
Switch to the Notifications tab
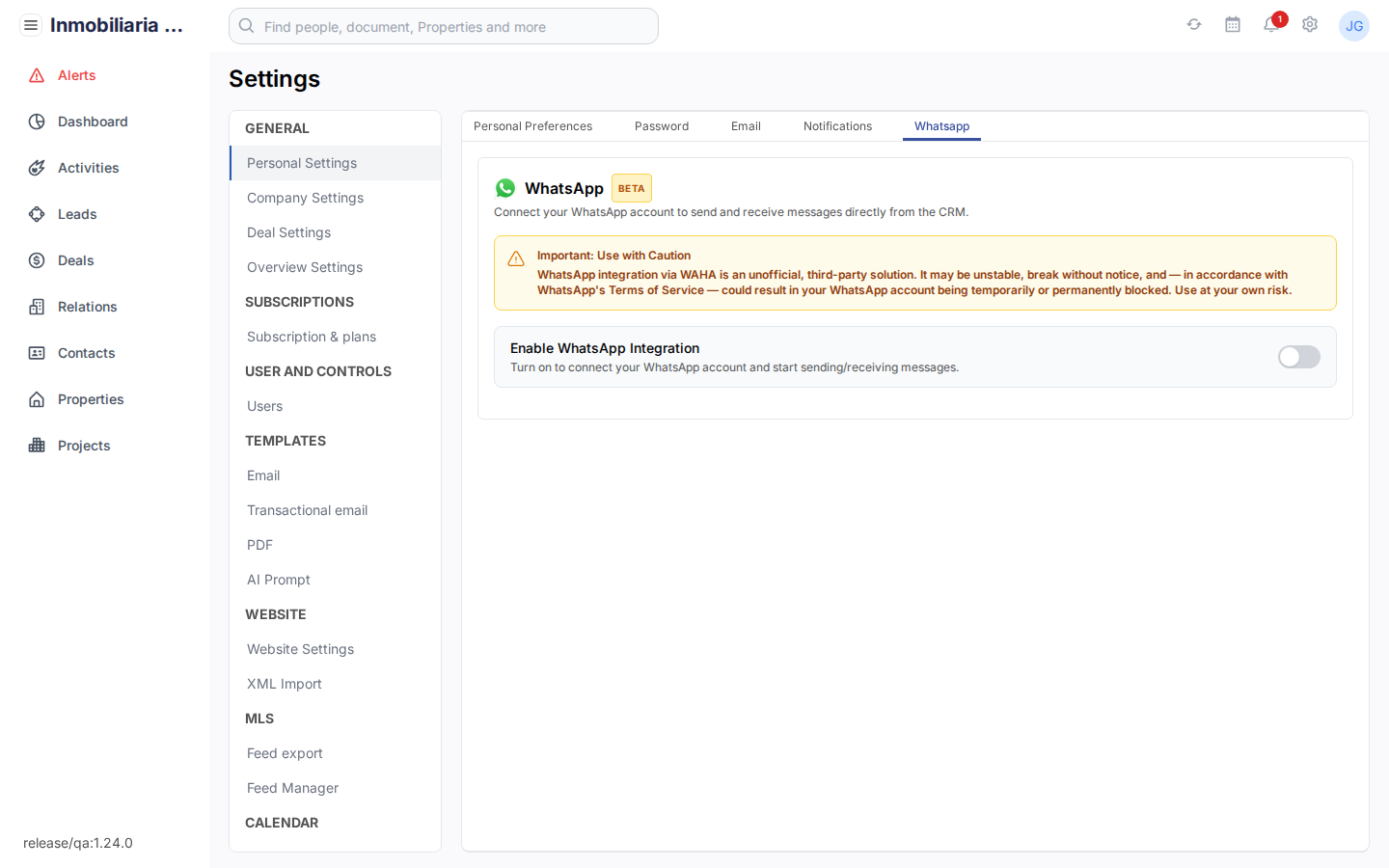[x=837, y=125]
